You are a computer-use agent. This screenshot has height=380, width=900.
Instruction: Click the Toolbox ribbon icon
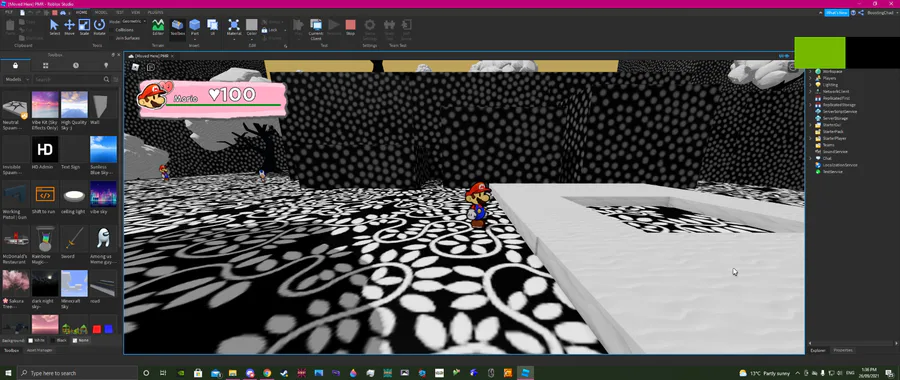[177, 27]
